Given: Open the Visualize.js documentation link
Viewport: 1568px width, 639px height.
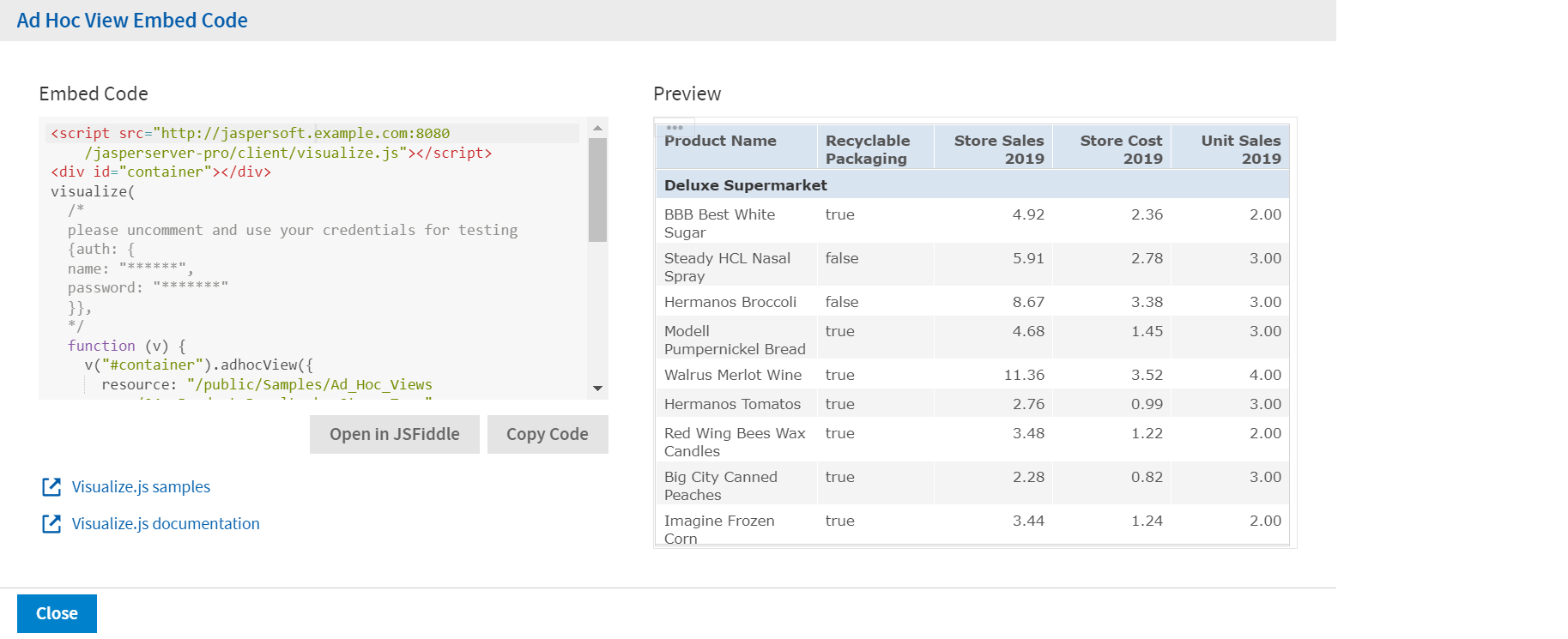Looking at the screenshot, I should click(x=166, y=524).
